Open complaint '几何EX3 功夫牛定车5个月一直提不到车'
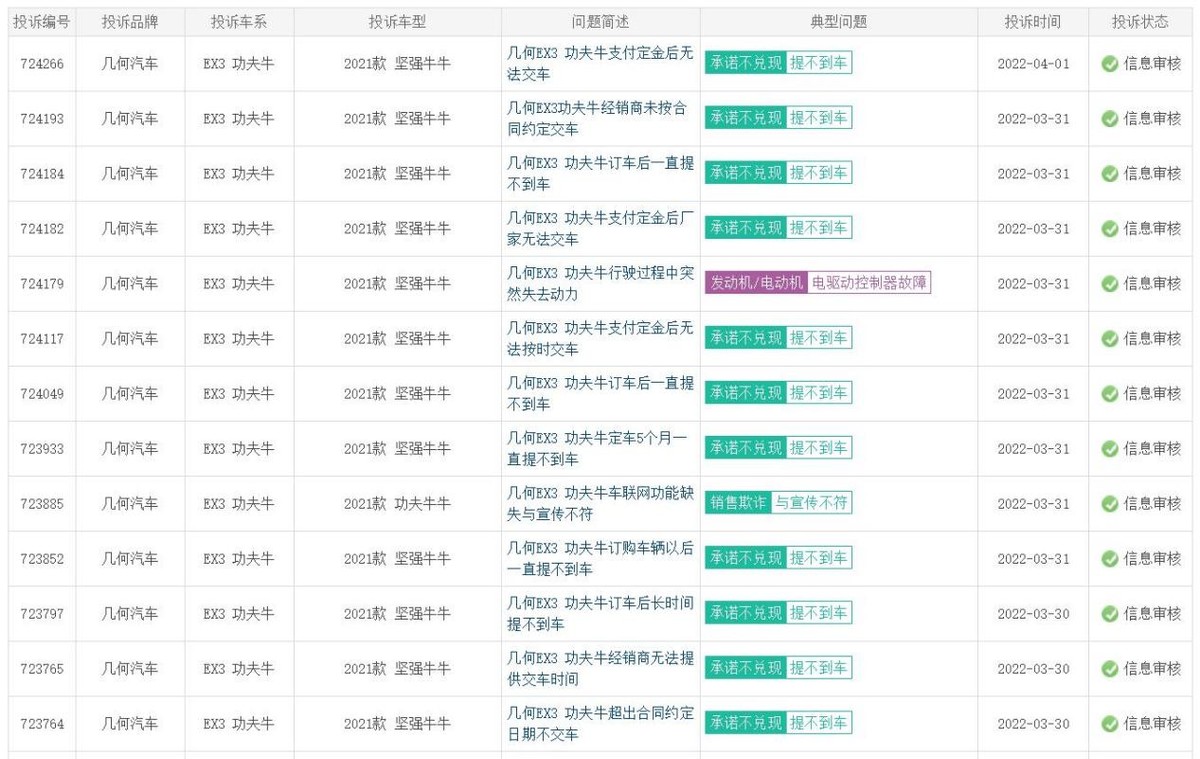This screenshot has width=1200, height=759. point(597,449)
